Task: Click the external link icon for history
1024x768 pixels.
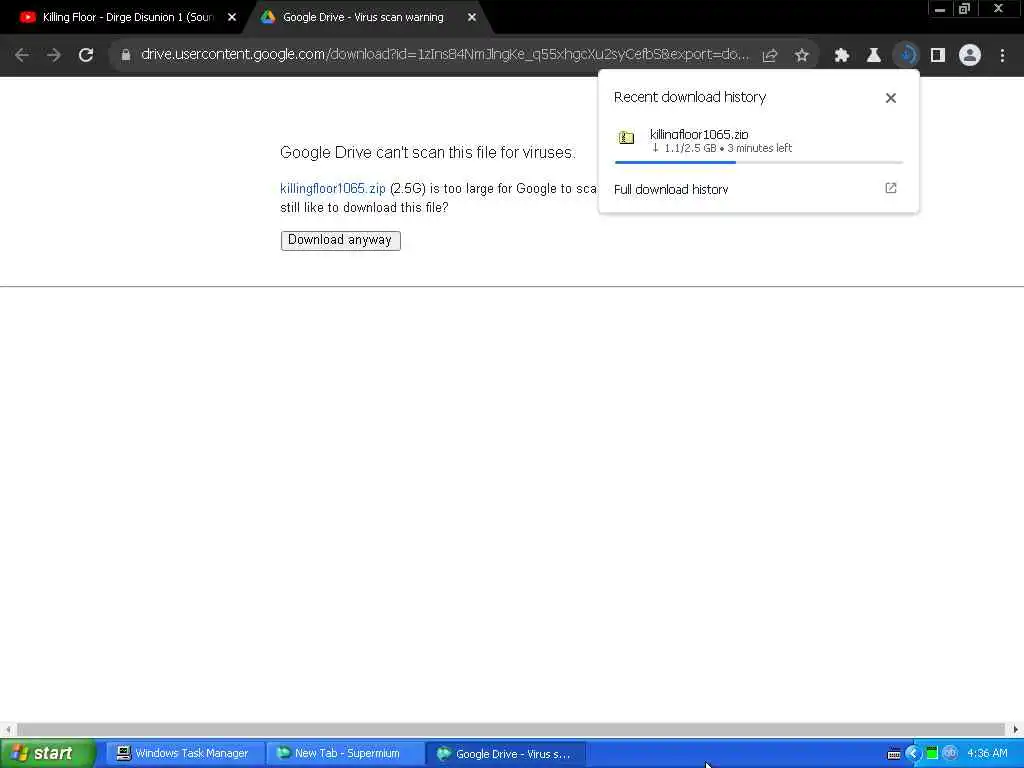Action: pos(891,188)
